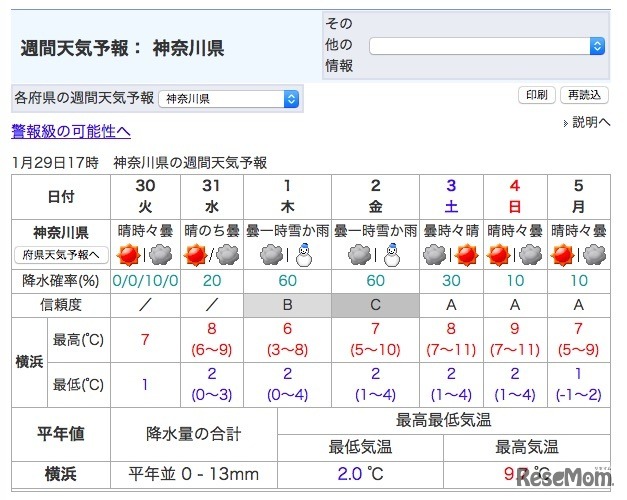
Task: Click the low temperature 1 (-1〜2)
Action: point(579,385)
